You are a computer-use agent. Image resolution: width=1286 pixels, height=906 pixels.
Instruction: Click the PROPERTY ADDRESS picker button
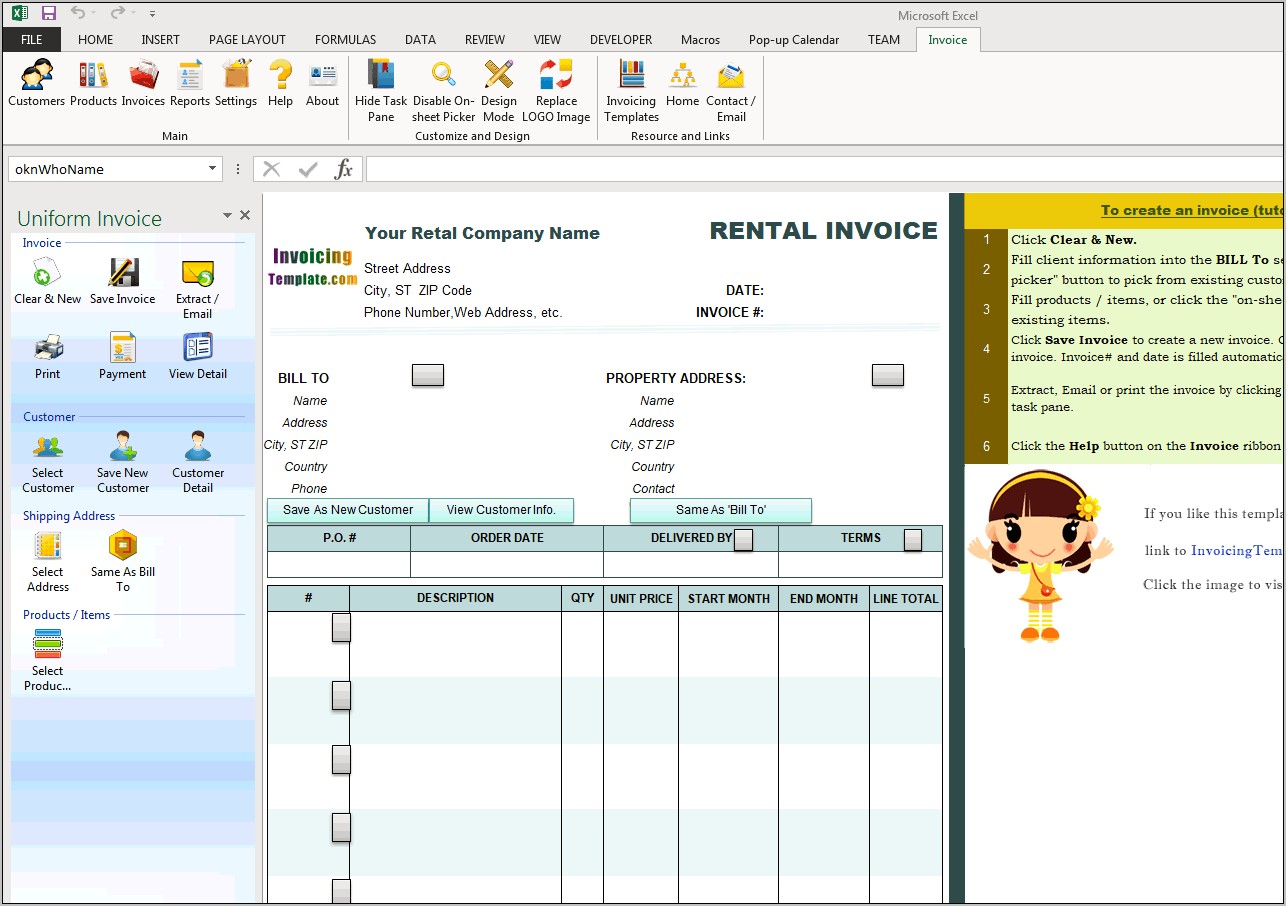(888, 375)
